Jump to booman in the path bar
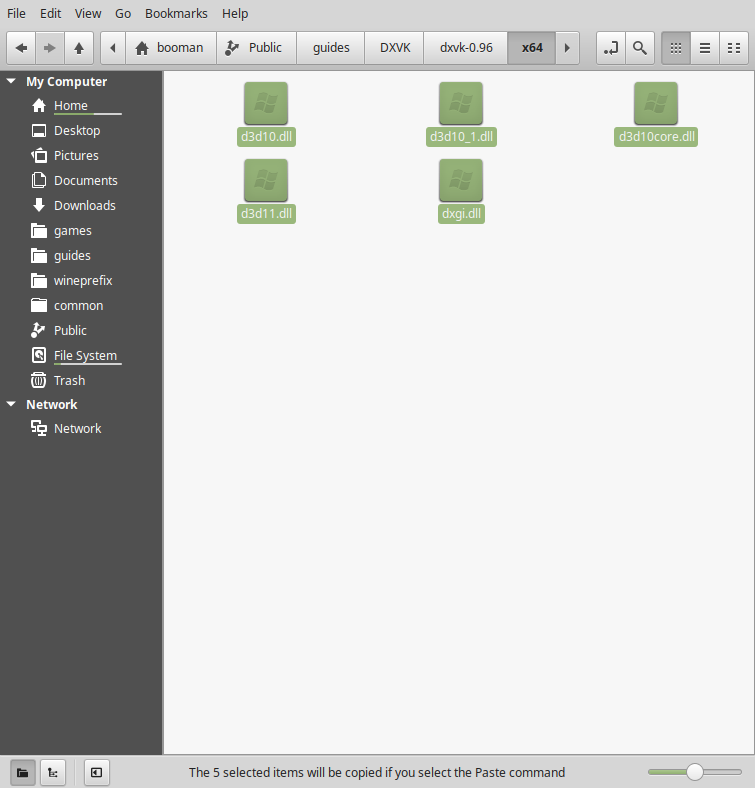Screen dimensions: 755x788 [x=171, y=48]
